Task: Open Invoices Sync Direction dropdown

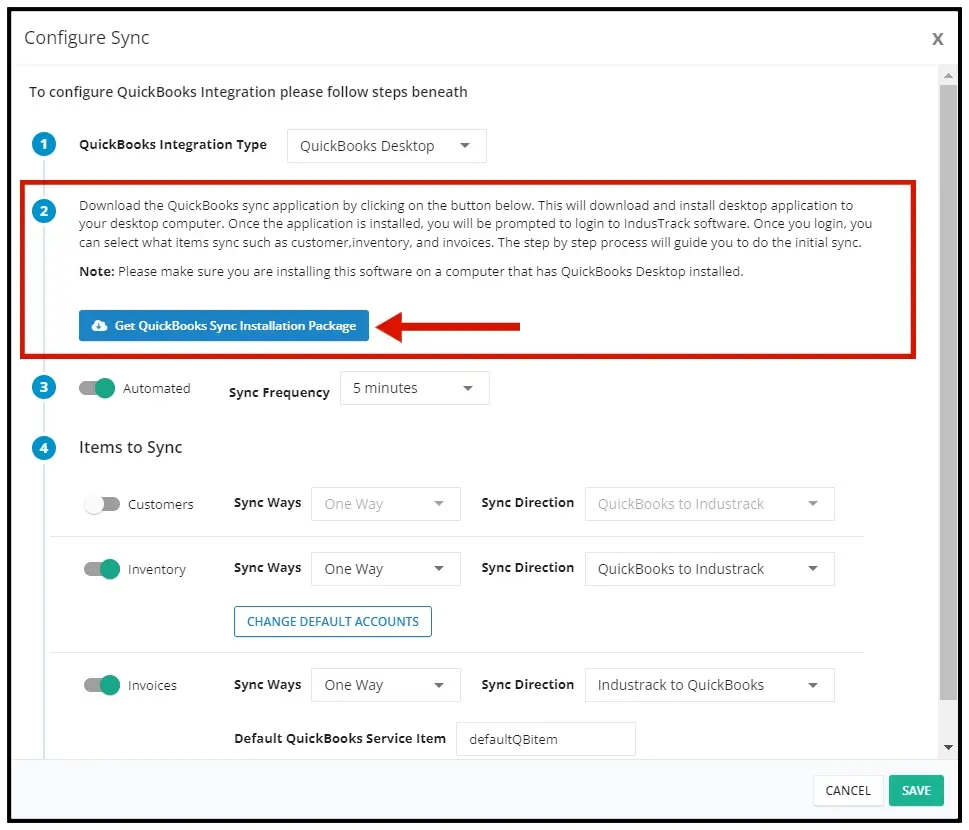Action: (x=709, y=685)
